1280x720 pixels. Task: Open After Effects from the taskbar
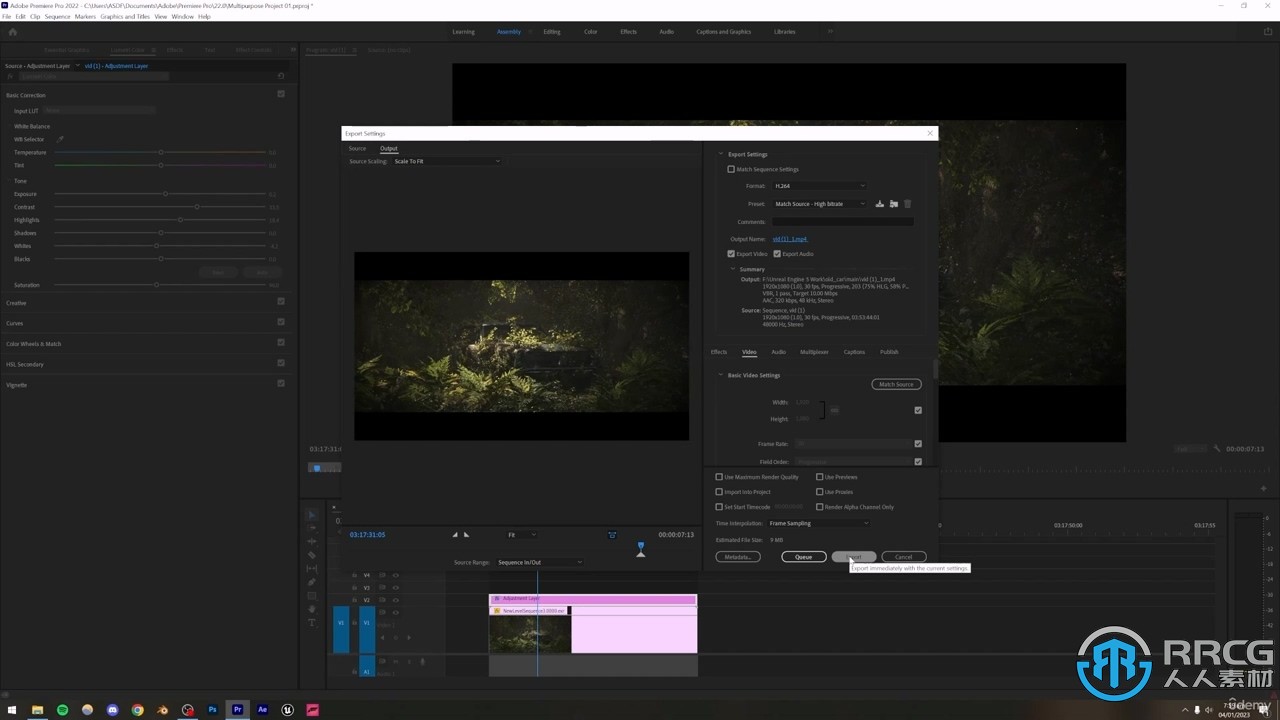point(263,710)
